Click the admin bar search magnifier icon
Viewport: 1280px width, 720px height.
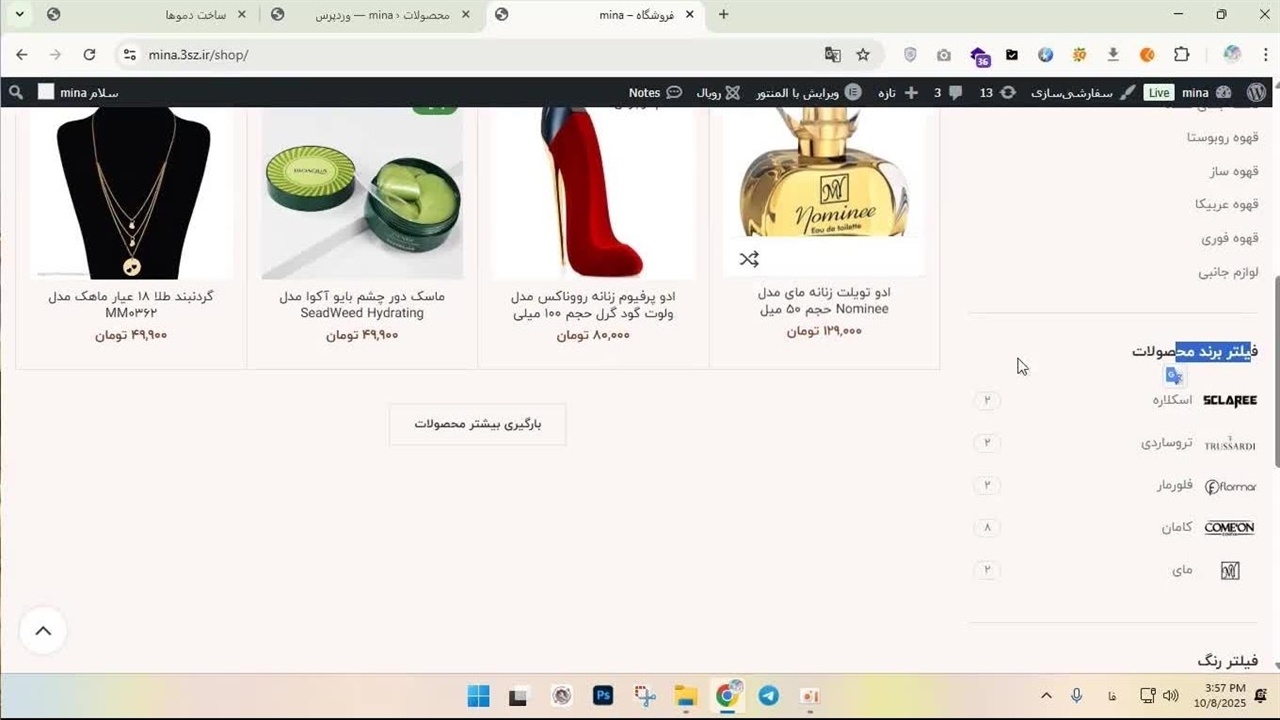coord(16,92)
